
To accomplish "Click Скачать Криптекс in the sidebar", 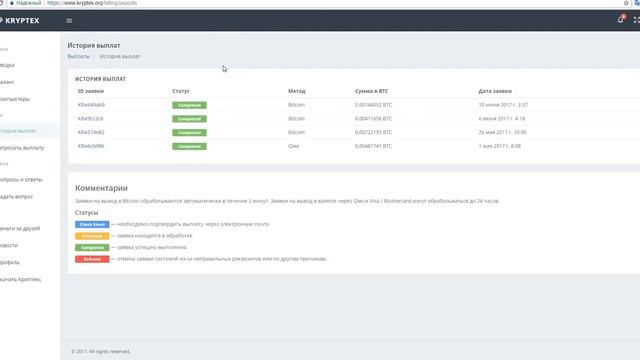I will (20, 279).
